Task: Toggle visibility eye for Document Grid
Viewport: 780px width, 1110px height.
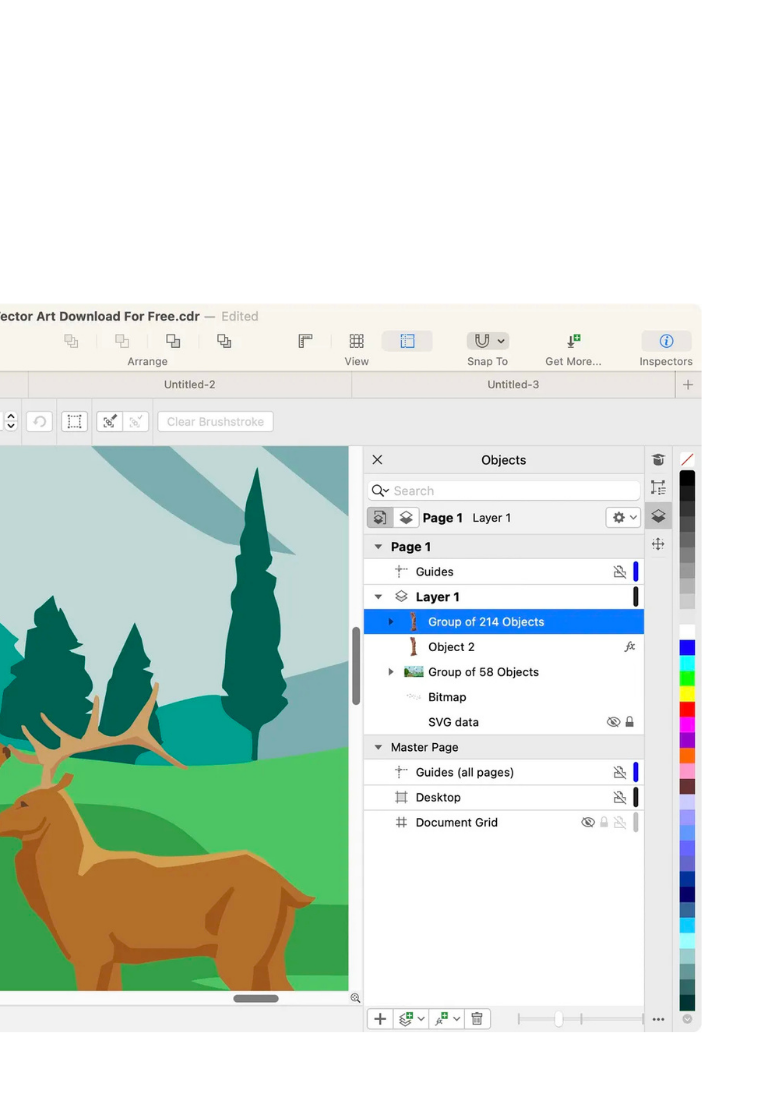Action: click(x=588, y=822)
